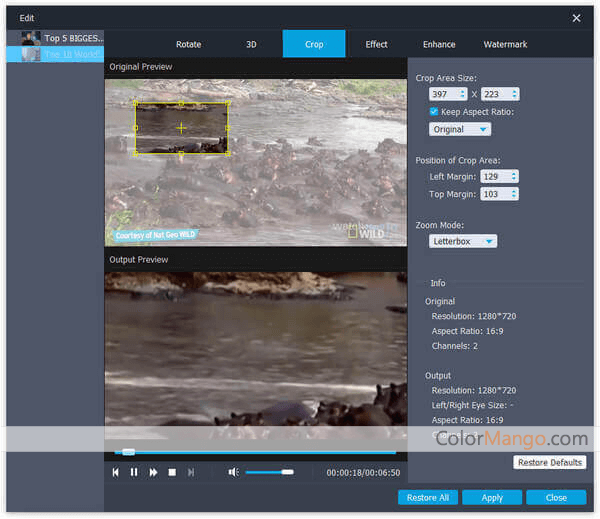Toggle Keep Aspect Ratio checkbox

(434, 111)
